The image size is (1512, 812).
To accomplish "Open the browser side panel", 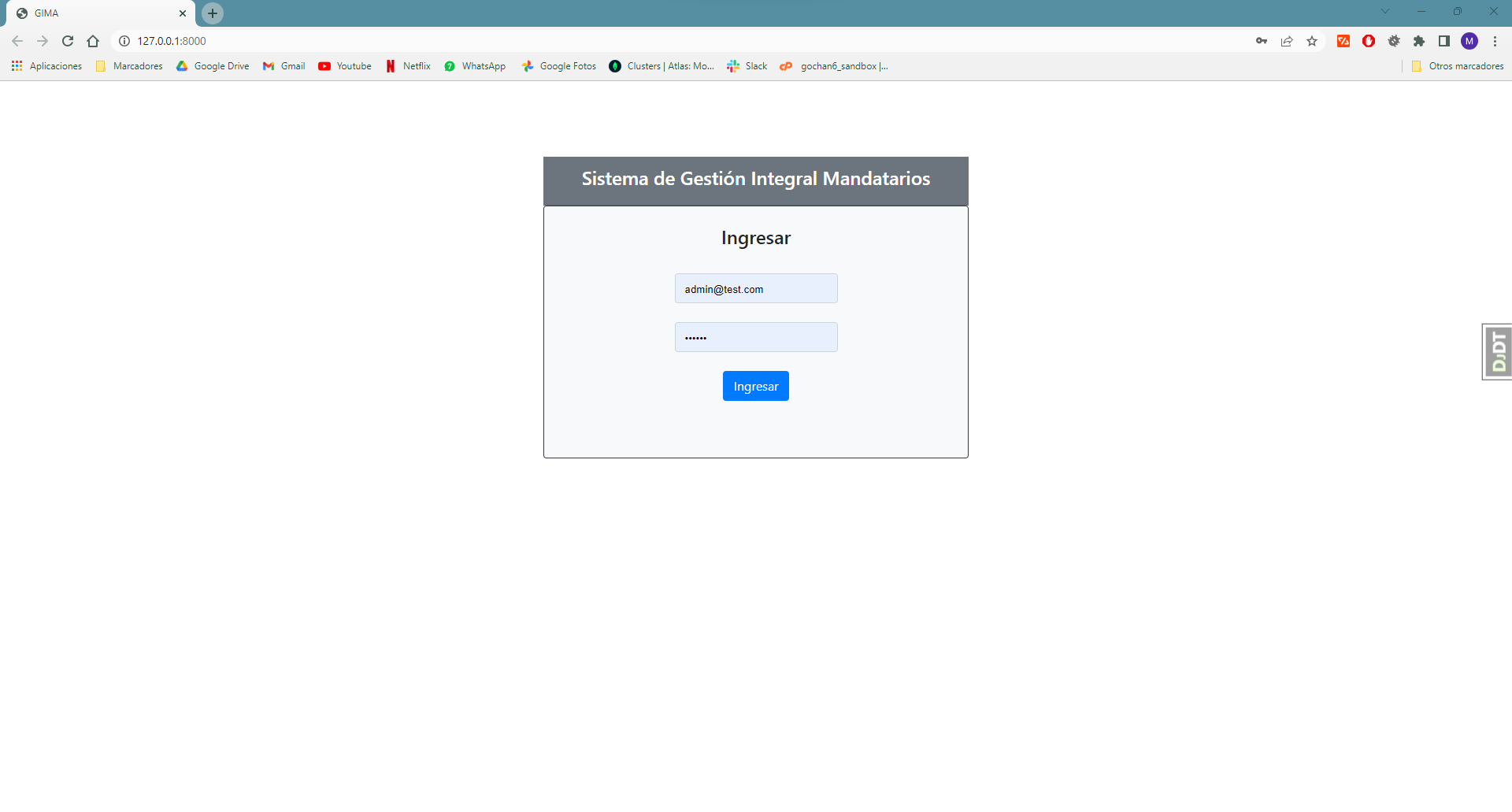I will pos(1444,41).
